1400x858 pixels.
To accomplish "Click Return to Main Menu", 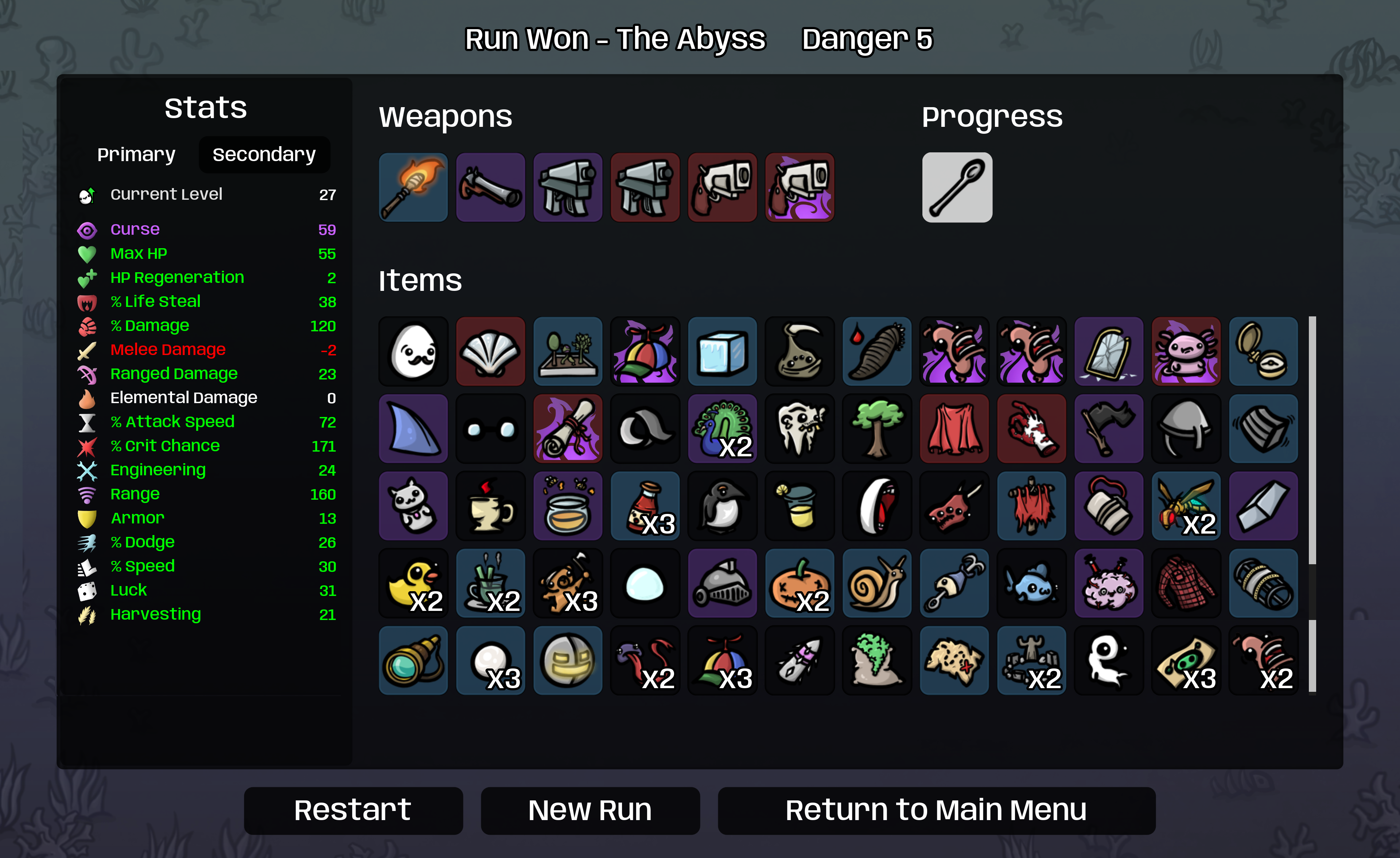I will coord(936,810).
